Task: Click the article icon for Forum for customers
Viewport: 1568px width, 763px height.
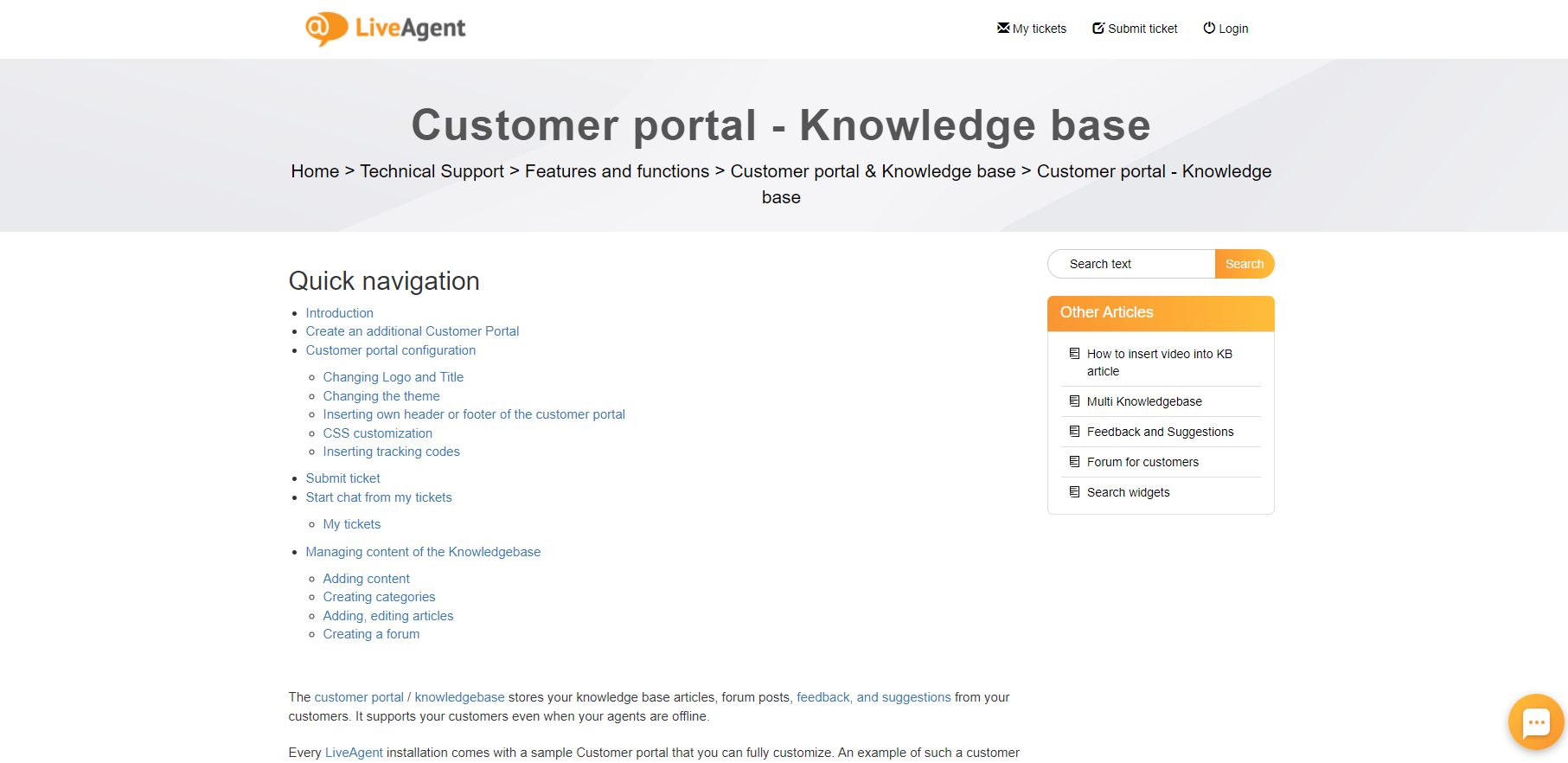Action: (1074, 462)
